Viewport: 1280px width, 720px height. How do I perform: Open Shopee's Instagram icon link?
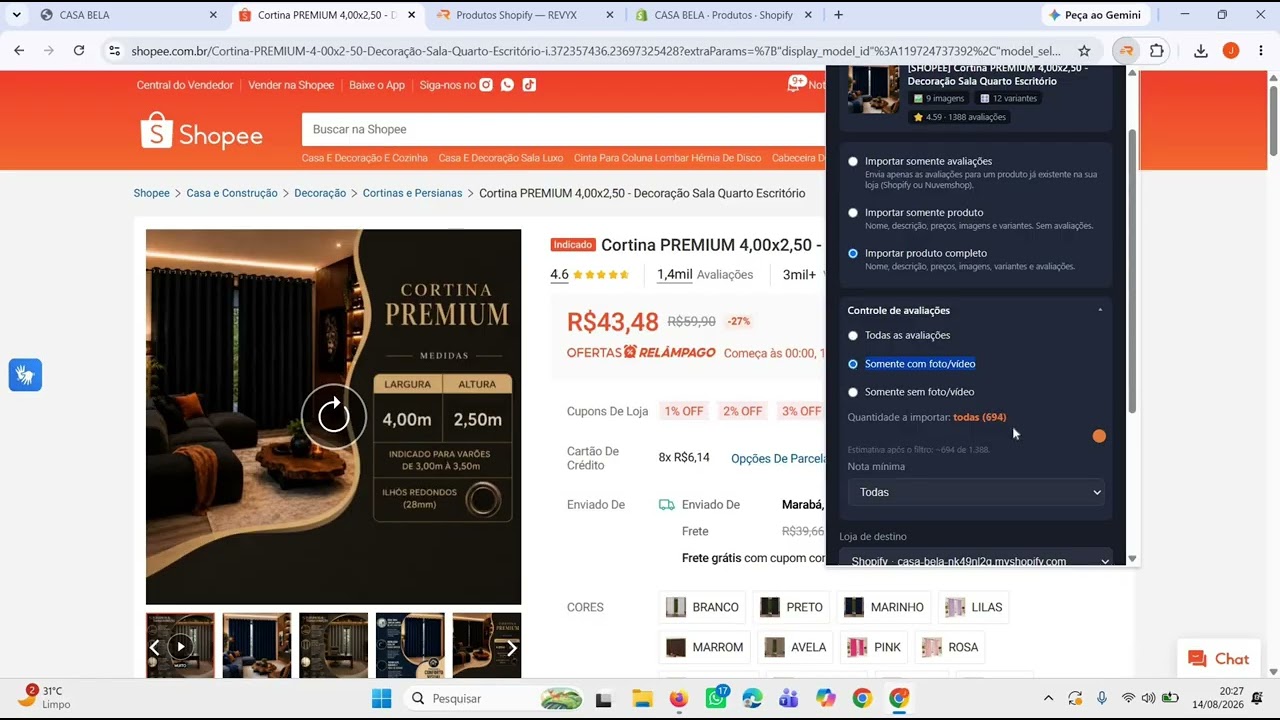click(x=486, y=85)
